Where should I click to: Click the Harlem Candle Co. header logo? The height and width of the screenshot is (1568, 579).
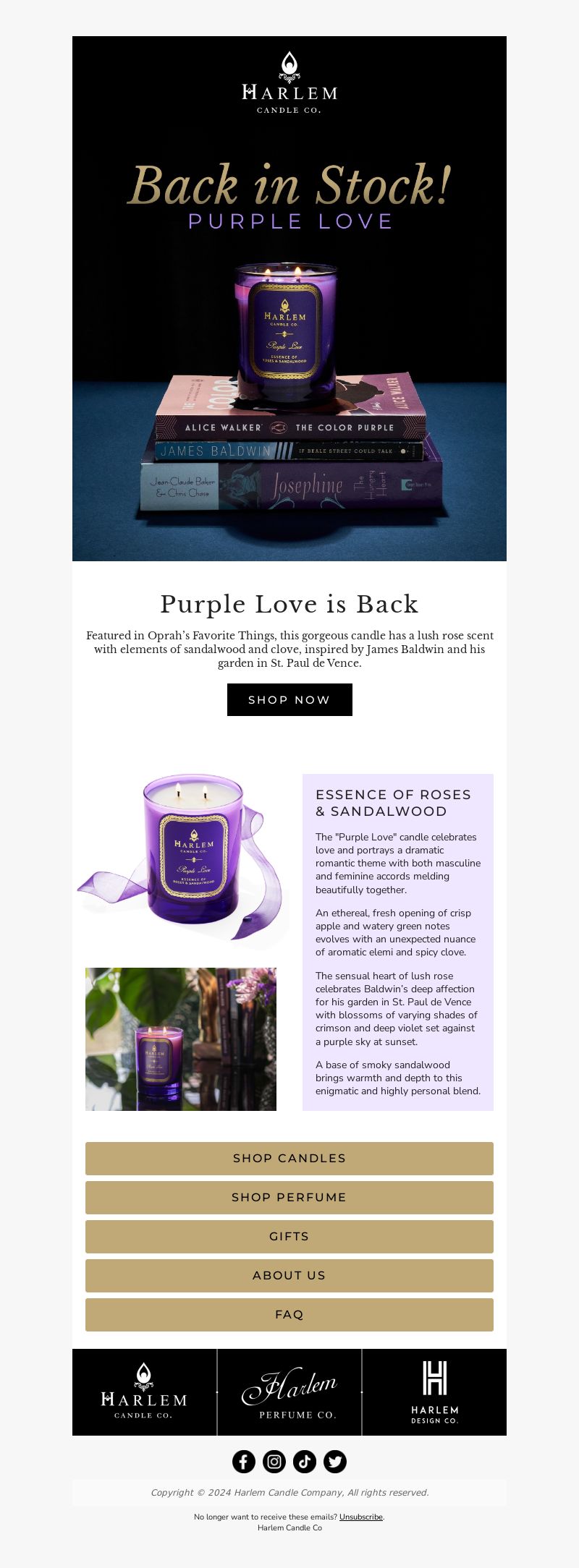tap(289, 82)
